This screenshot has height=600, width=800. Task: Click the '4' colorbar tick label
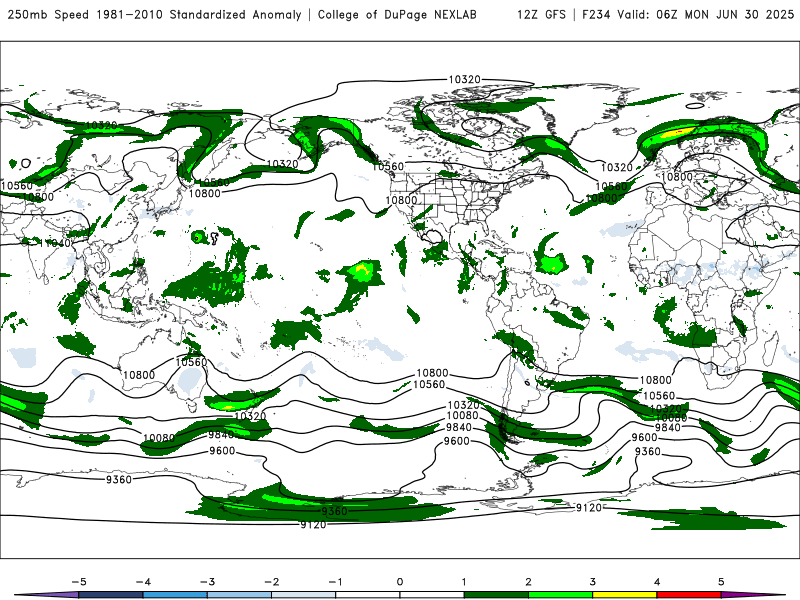(x=657, y=582)
